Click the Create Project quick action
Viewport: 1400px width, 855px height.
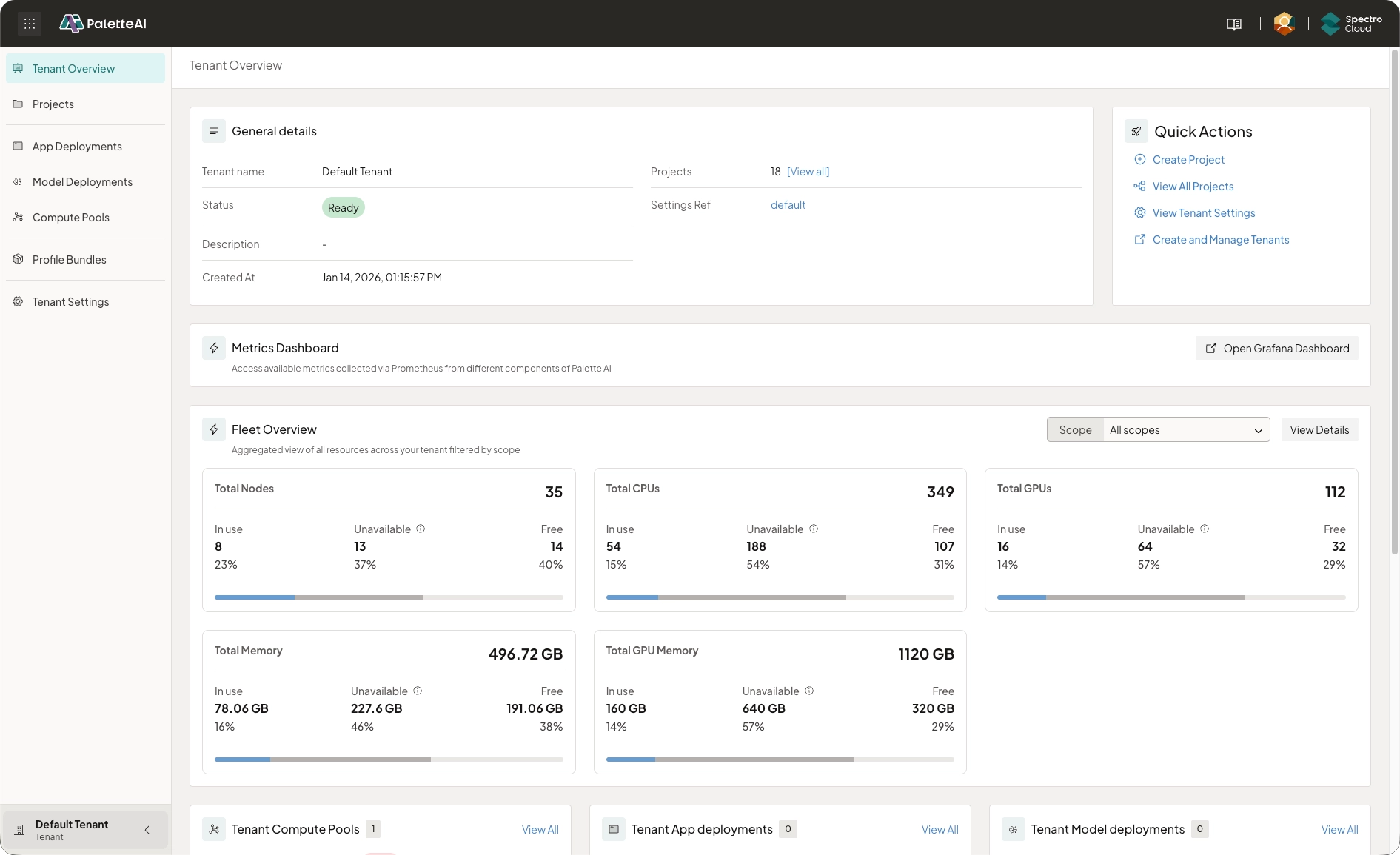pos(1179,159)
